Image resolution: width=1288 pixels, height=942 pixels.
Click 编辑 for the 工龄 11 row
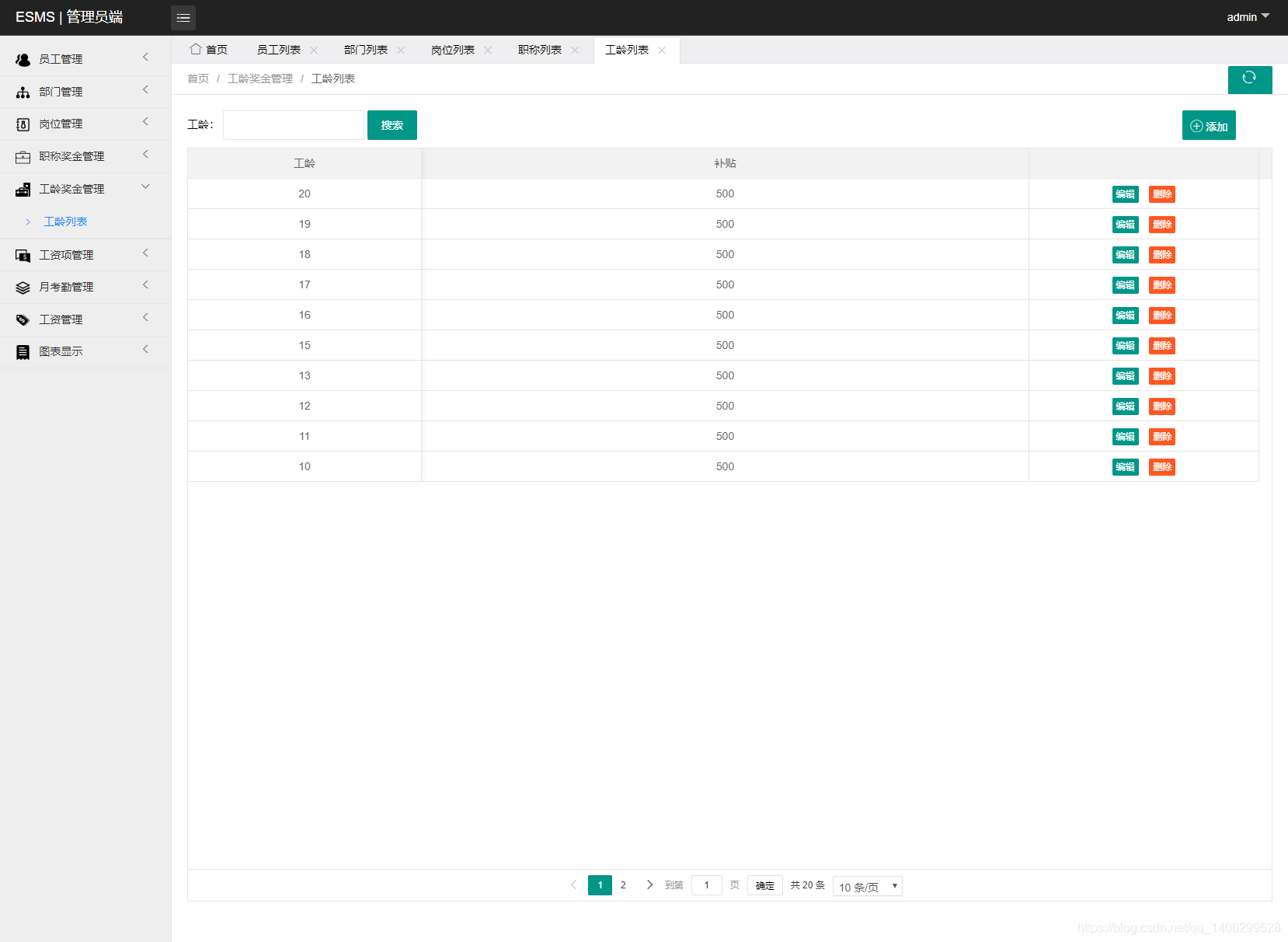1125,437
